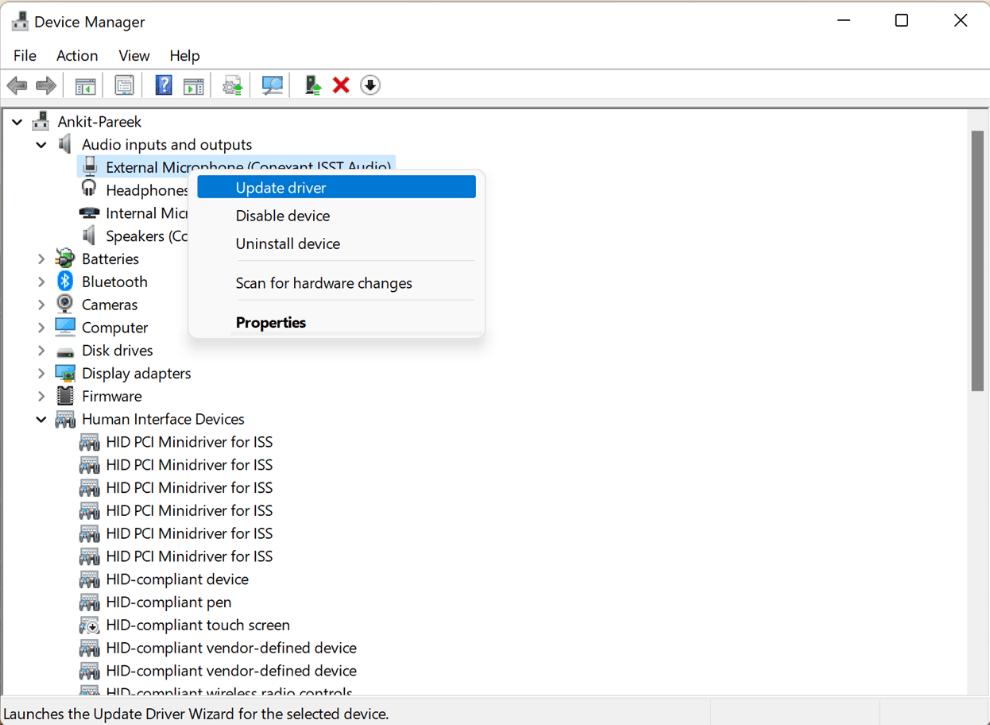Image resolution: width=990 pixels, height=725 pixels.
Task: Open the View menu
Action: coord(134,56)
